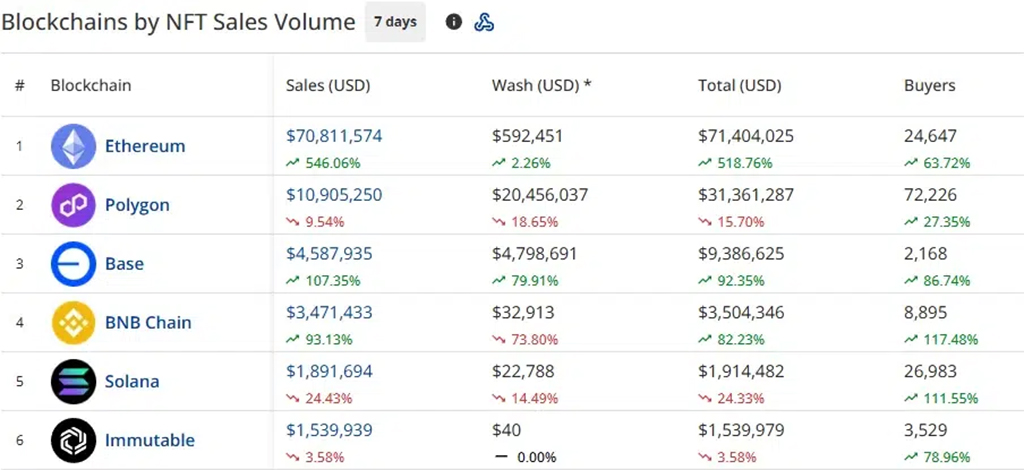
Task: Click BNB Chain sales value $3,471,433
Action: point(329,312)
